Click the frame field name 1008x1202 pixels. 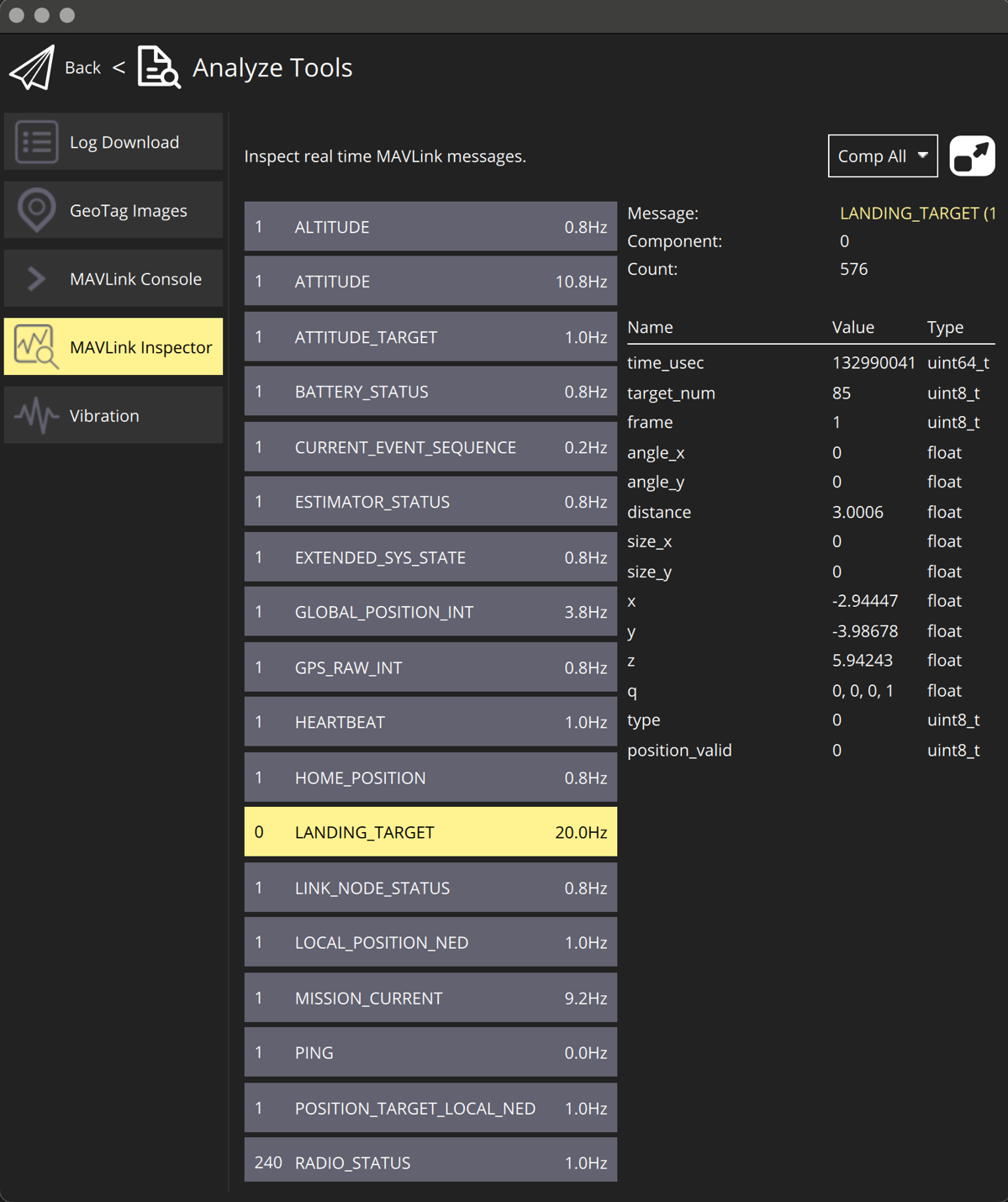point(650,423)
